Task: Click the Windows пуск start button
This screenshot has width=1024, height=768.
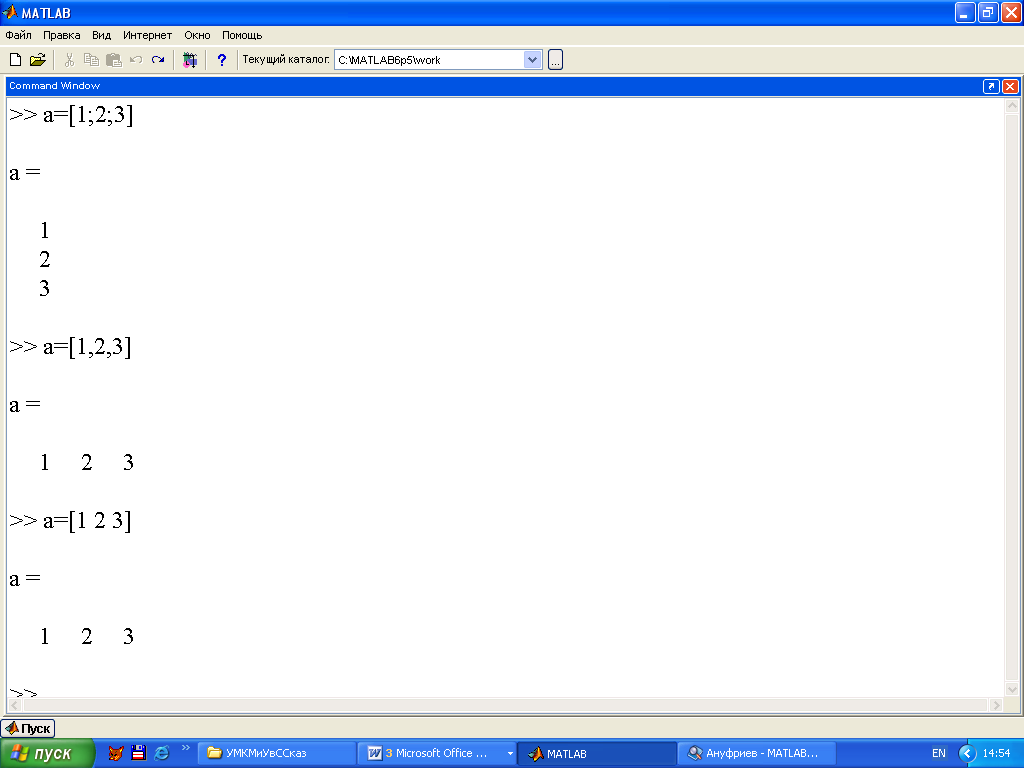Action: [x=47, y=753]
